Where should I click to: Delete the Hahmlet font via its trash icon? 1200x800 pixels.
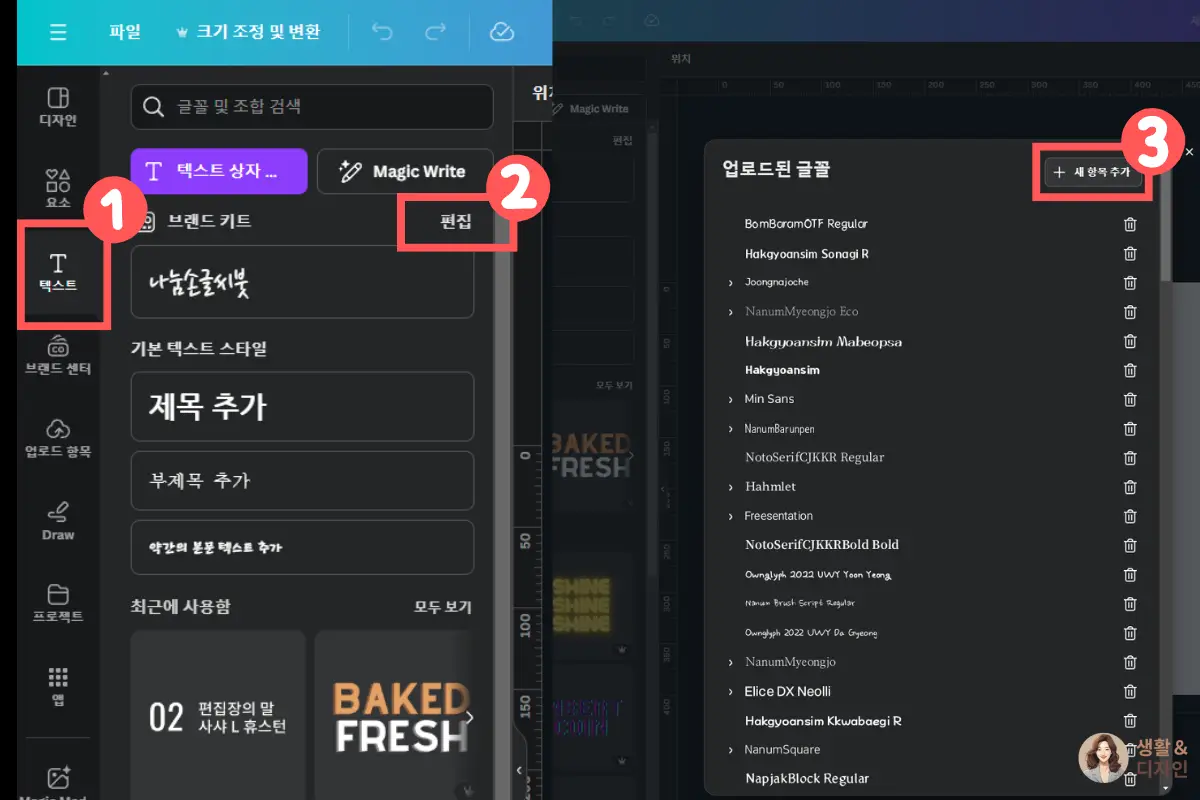click(1130, 487)
